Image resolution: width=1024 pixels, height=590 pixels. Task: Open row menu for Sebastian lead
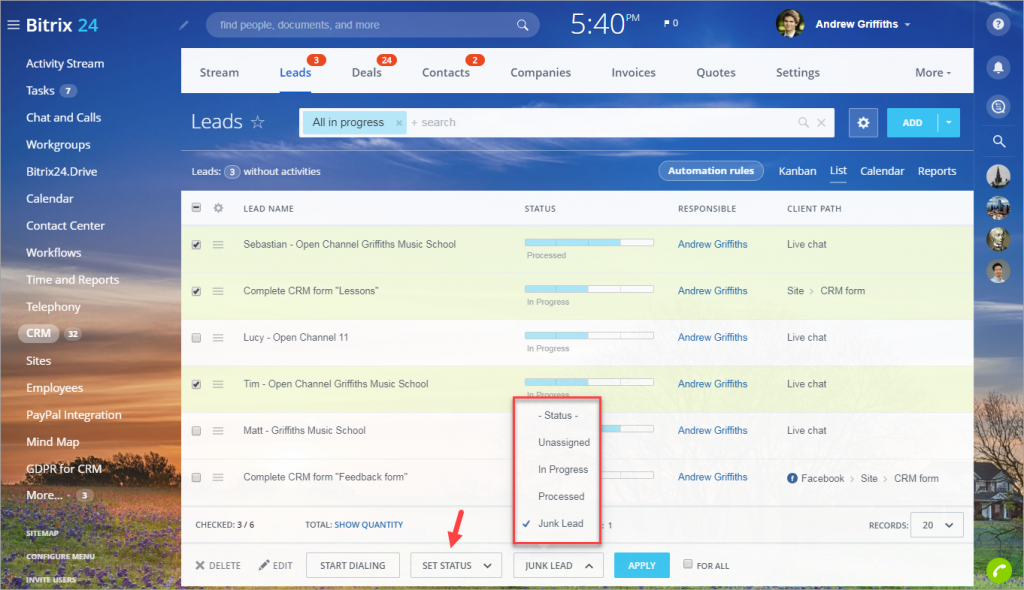218,244
